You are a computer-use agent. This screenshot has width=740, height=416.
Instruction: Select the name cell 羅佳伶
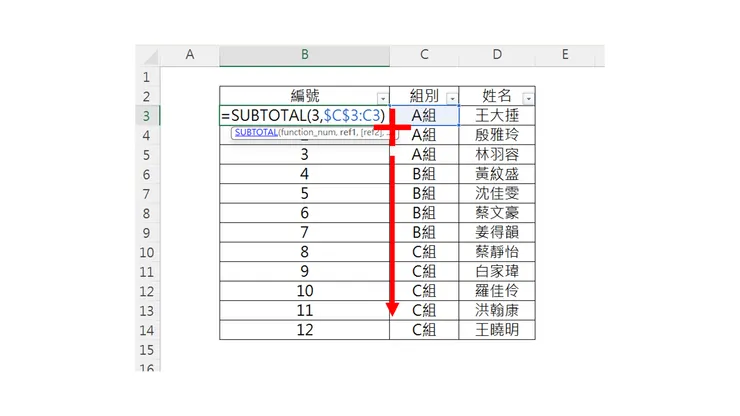pos(497,291)
